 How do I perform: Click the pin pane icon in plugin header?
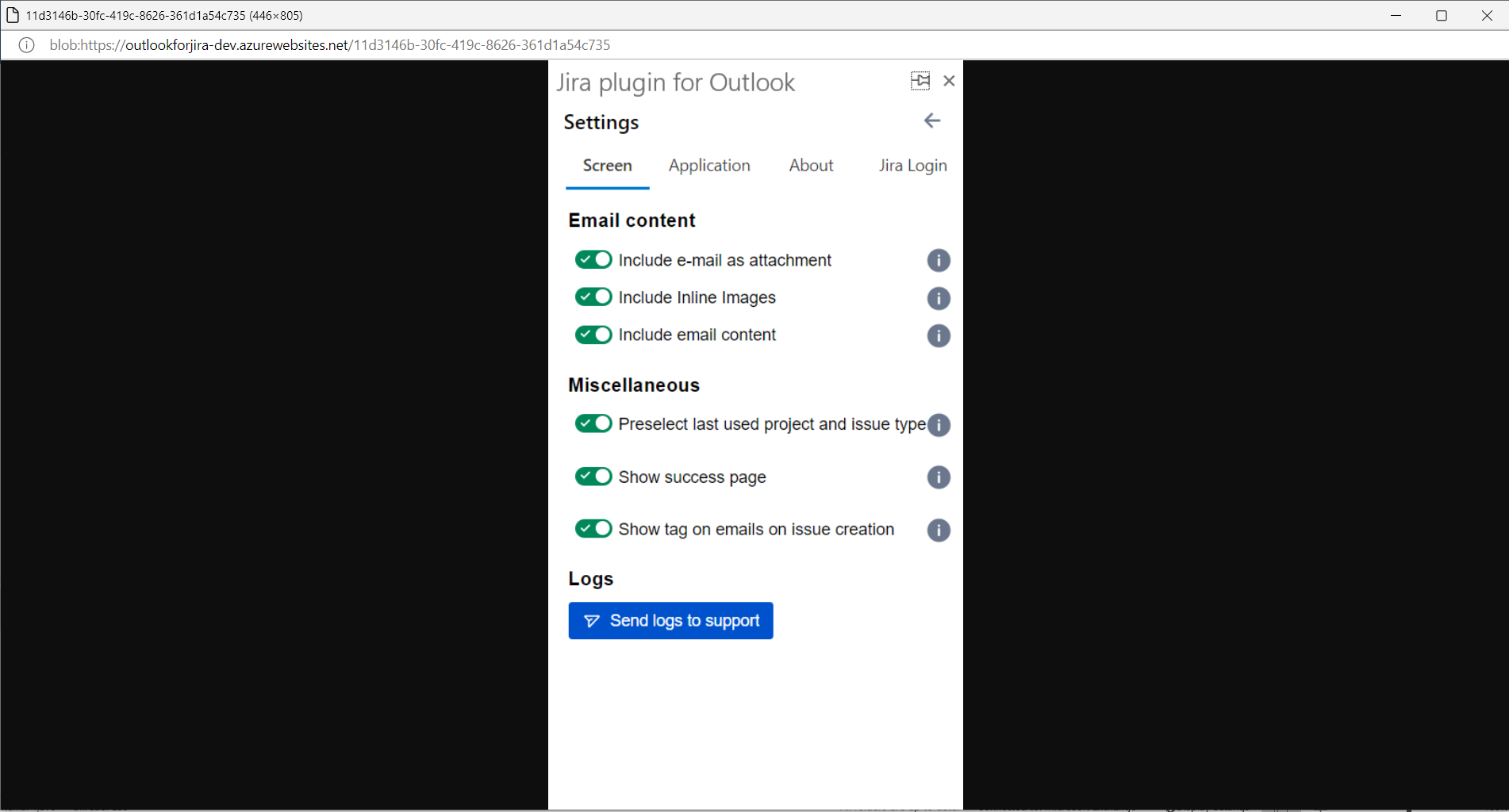point(920,81)
